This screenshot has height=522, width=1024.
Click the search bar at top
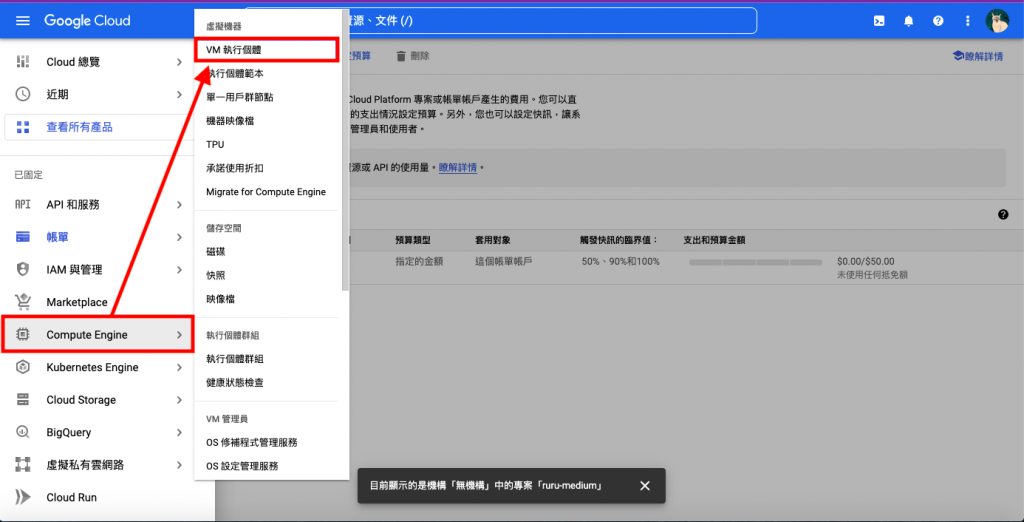click(501, 21)
